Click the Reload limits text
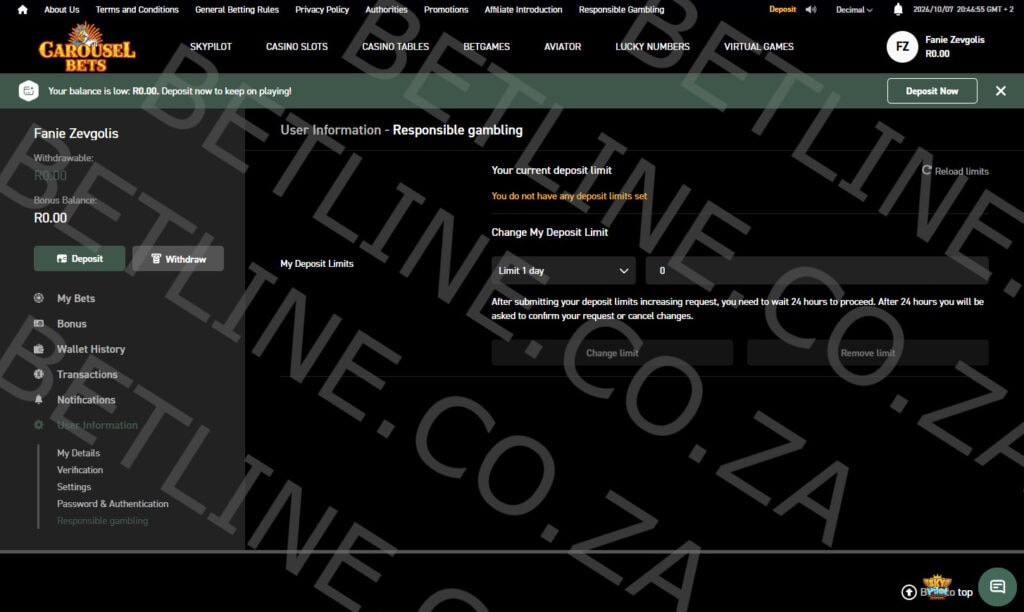1024x612 pixels. coord(961,171)
